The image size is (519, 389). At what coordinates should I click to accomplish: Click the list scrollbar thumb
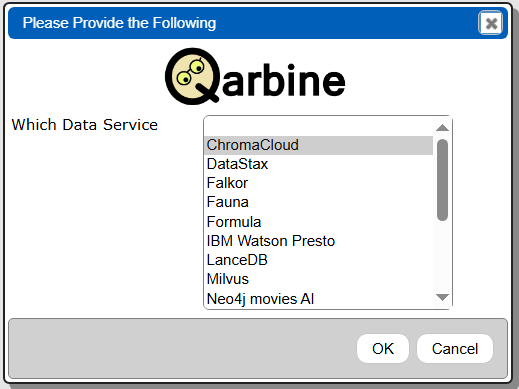[x=442, y=180]
